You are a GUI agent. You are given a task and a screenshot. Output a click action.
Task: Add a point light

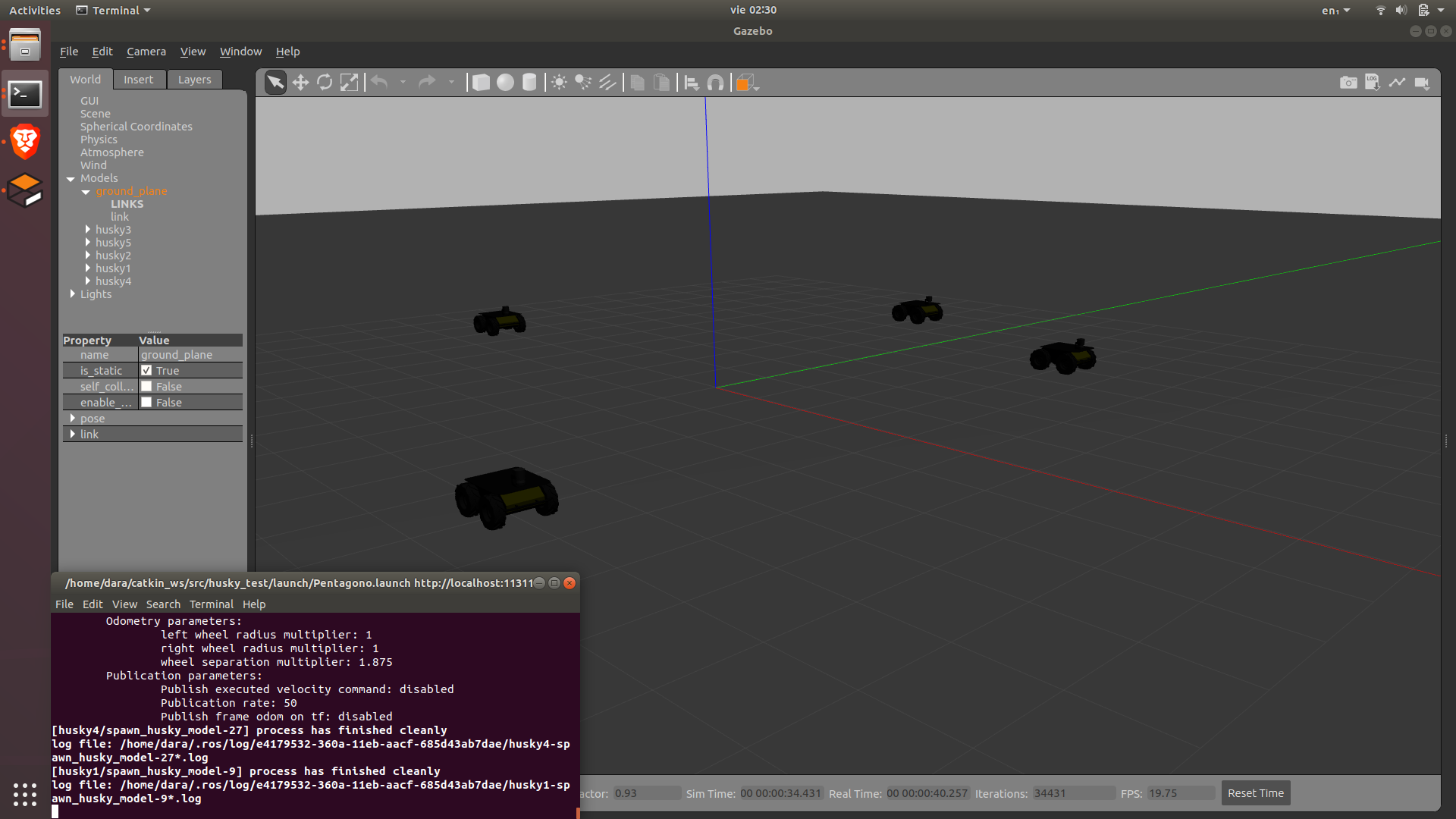[559, 83]
